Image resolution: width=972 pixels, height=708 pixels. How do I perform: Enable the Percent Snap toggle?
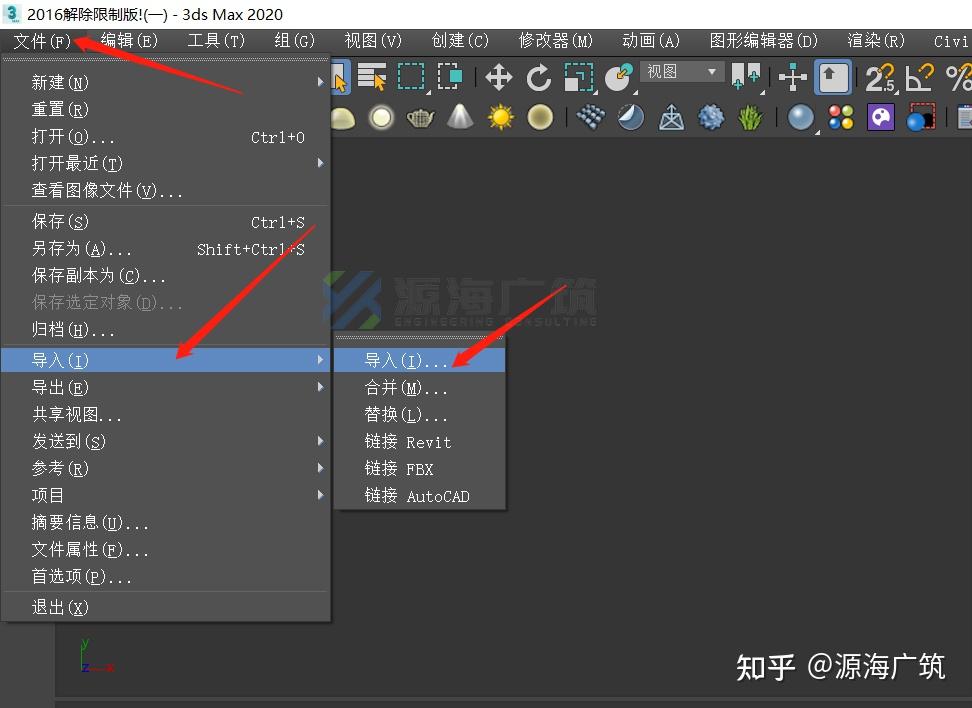[x=957, y=77]
